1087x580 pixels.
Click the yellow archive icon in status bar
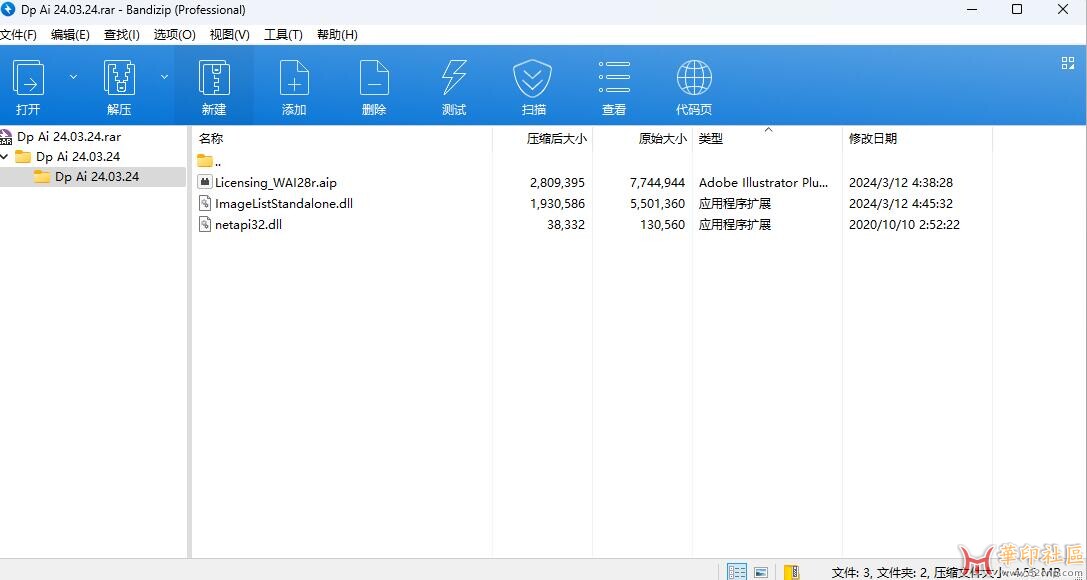tap(791, 572)
